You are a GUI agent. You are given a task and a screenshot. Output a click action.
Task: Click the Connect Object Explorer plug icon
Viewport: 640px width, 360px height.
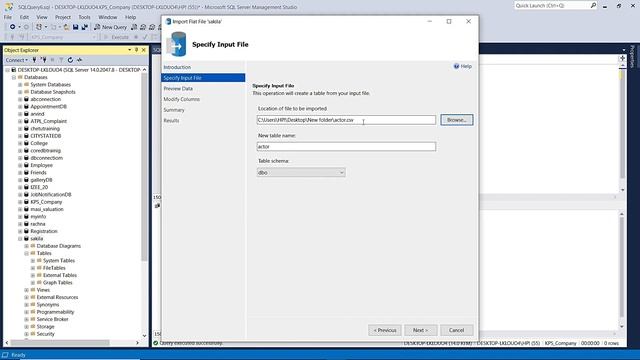point(34,60)
